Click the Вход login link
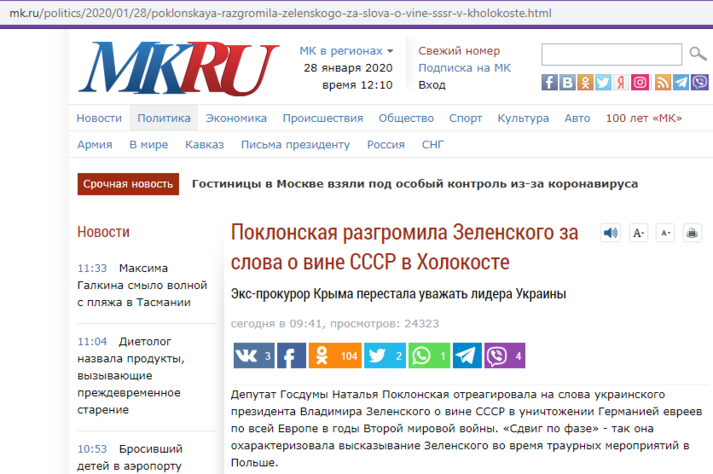This screenshot has width=713, height=474. [432, 85]
